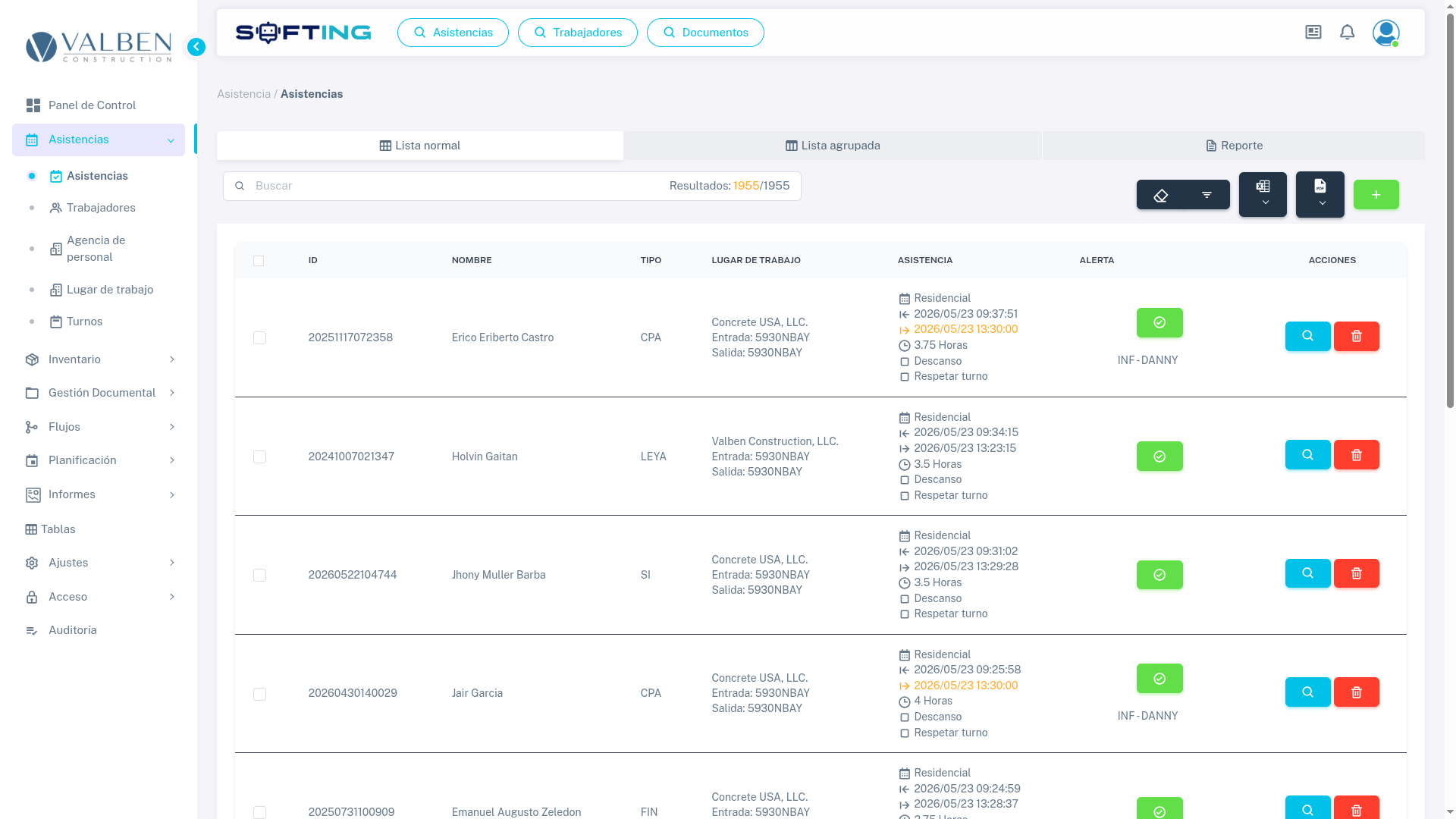Open the Reporte tab
Screen dimensions: 1456x819
[x=1234, y=146]
